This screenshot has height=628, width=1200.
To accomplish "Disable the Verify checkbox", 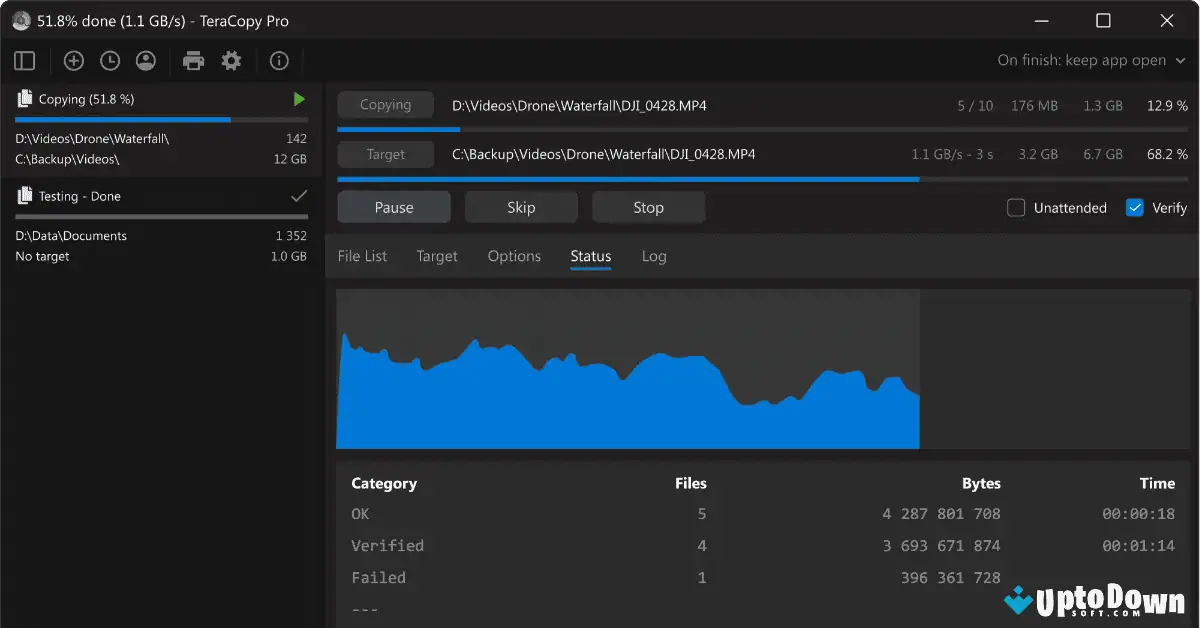I will pyautogui.click(x=1133, y=207).
